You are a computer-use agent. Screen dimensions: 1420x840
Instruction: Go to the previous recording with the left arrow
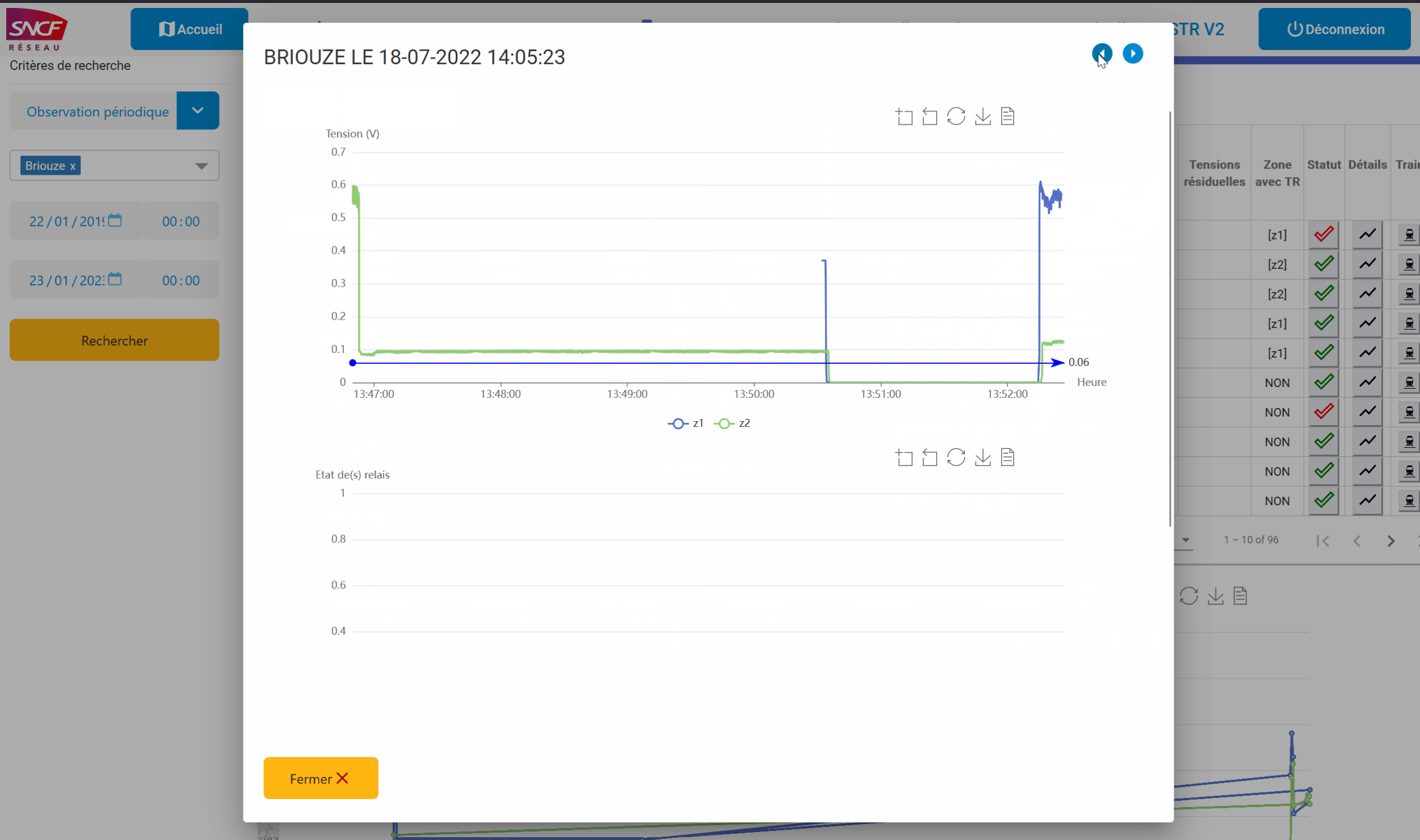click(x=1101, y=54)
